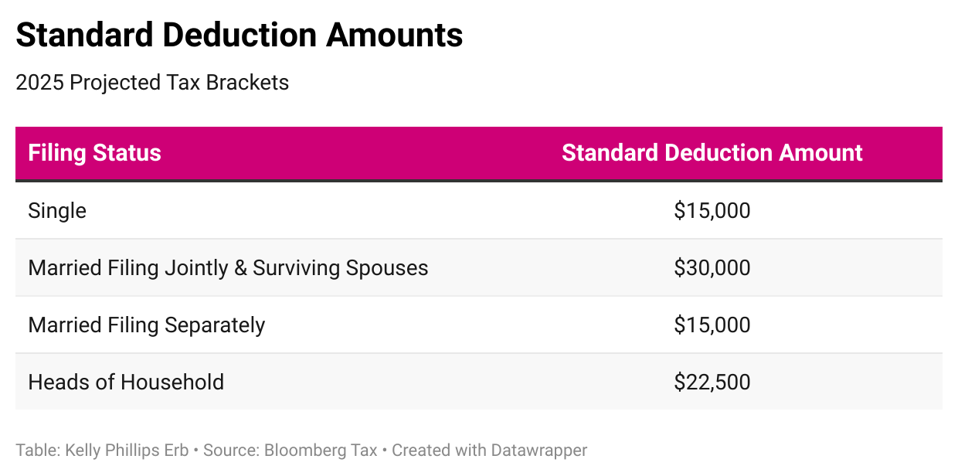
Task: Select the Standard Deduction Amount column header
Action: click(x=711, y=153)
